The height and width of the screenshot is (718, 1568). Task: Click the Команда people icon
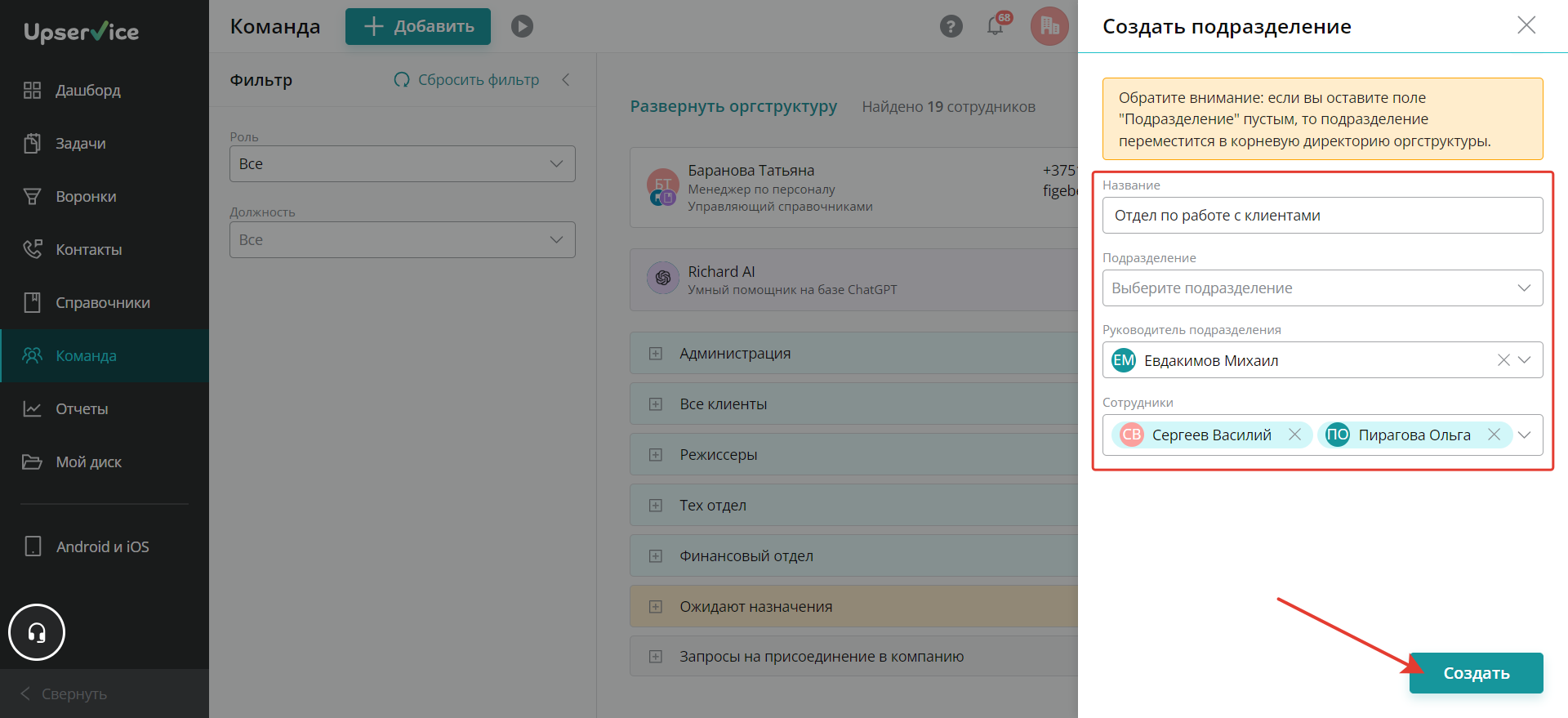point(32,355)
